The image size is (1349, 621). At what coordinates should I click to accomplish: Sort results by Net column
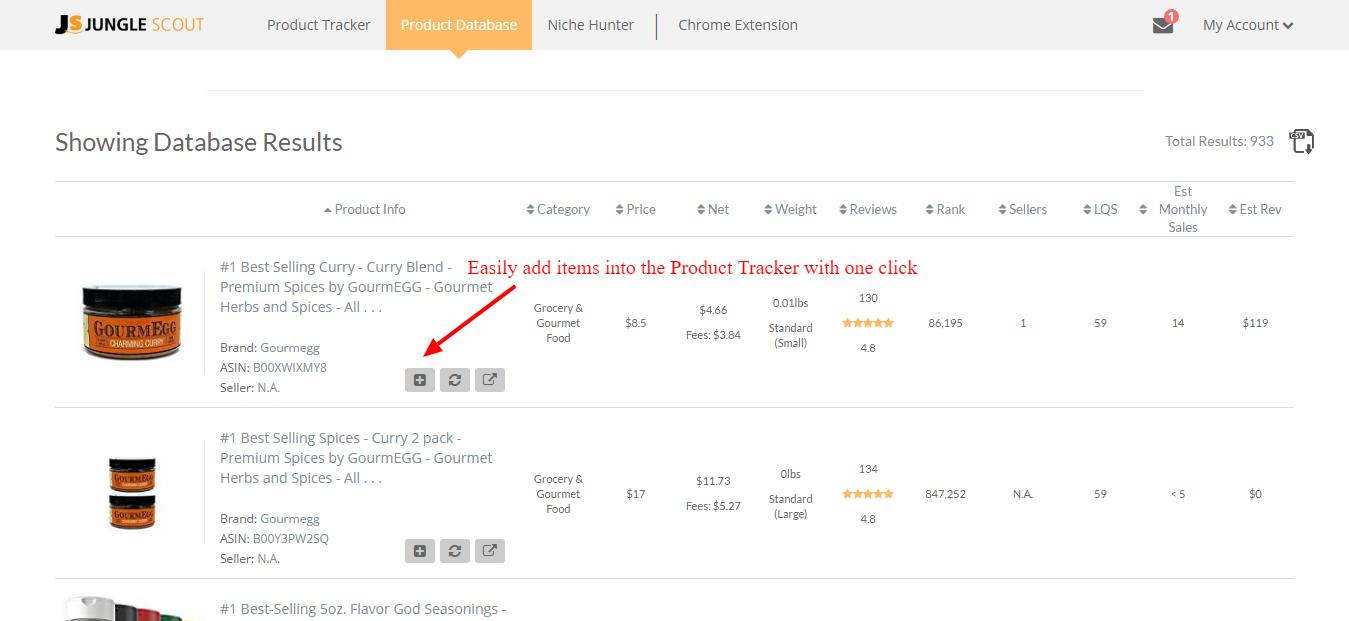point(713,209)
